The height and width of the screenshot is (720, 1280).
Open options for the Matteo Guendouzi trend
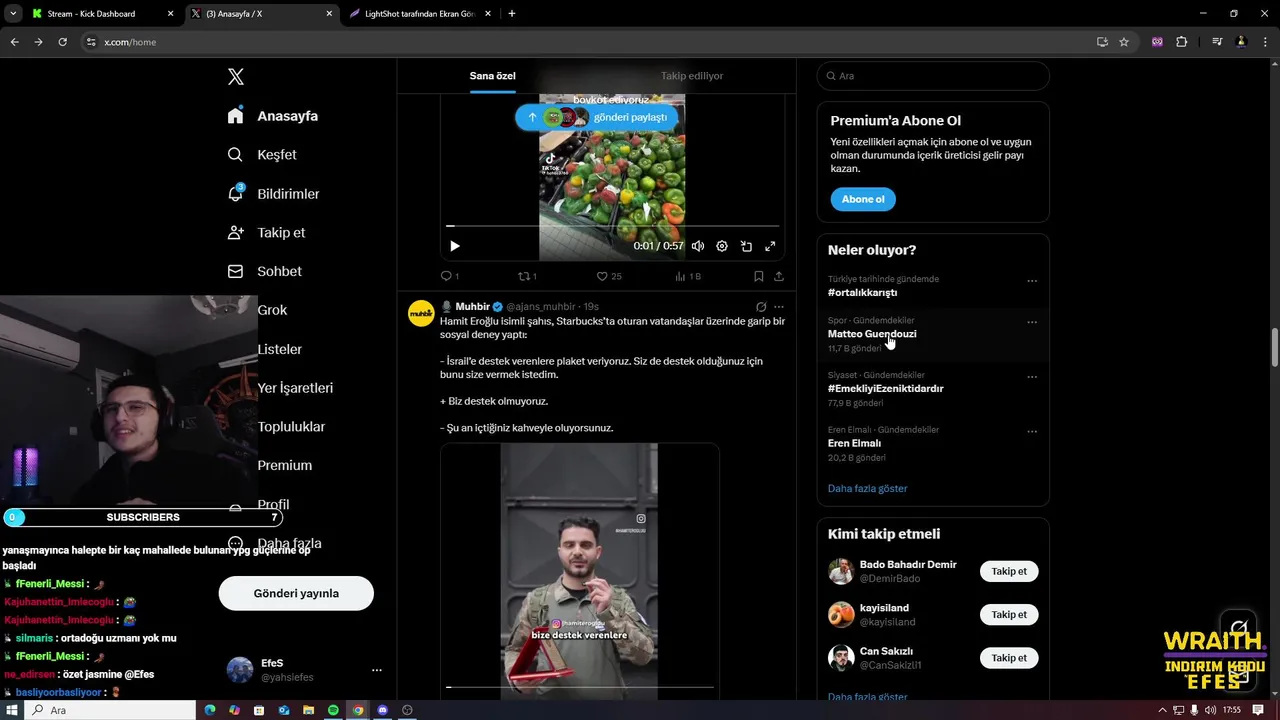(1032, 322)
